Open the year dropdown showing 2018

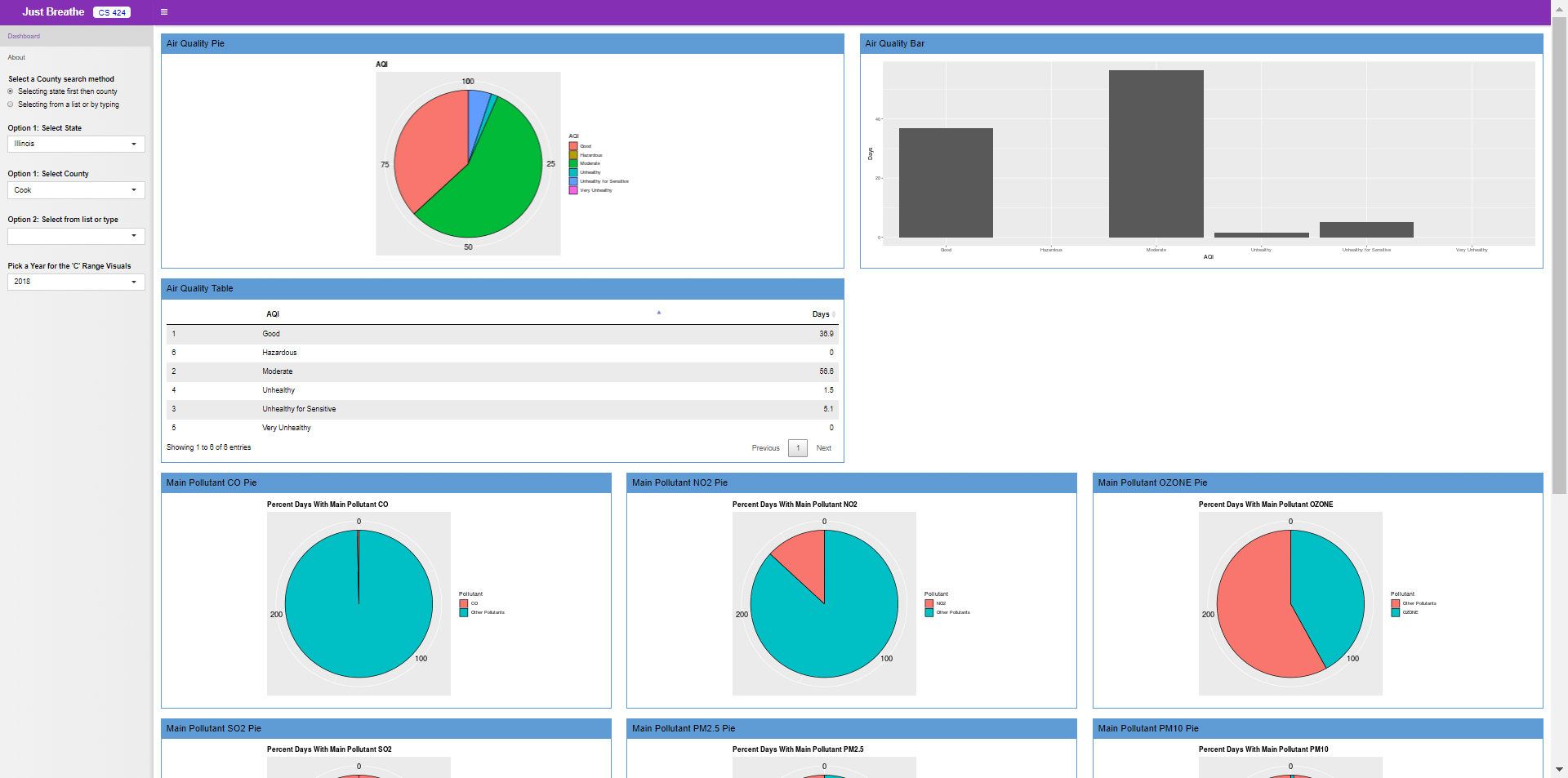pyautogui.click(x=76, y=282)
